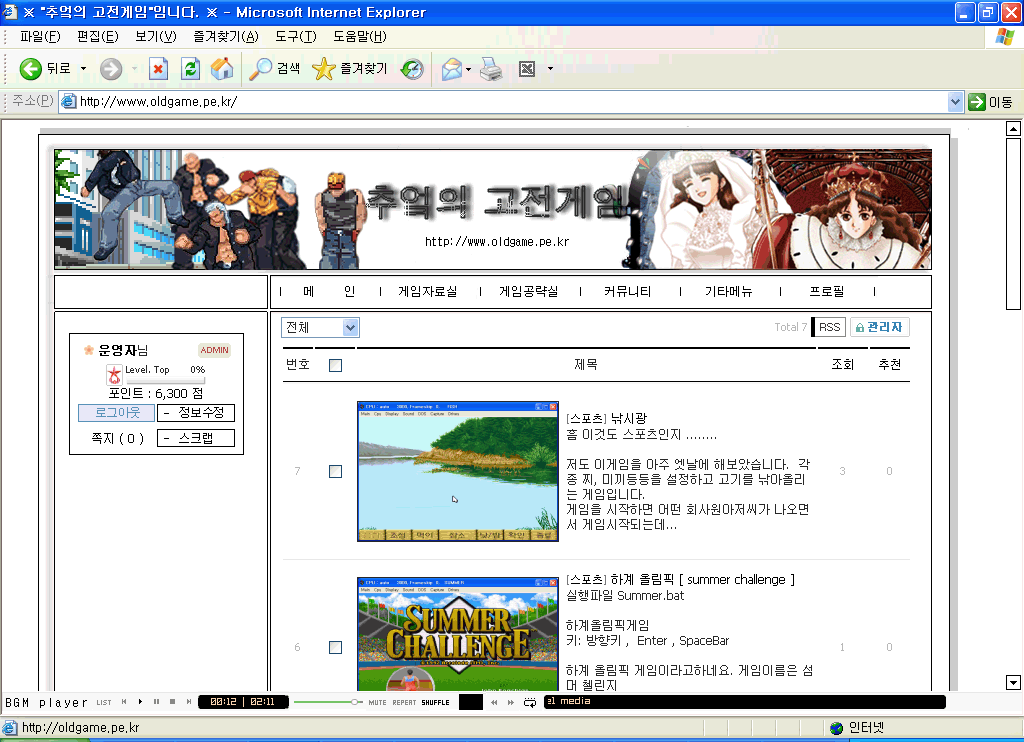Tick the checkbox for post number 7
Viewport: 1024px width, 742px height.
click(335, 471)
